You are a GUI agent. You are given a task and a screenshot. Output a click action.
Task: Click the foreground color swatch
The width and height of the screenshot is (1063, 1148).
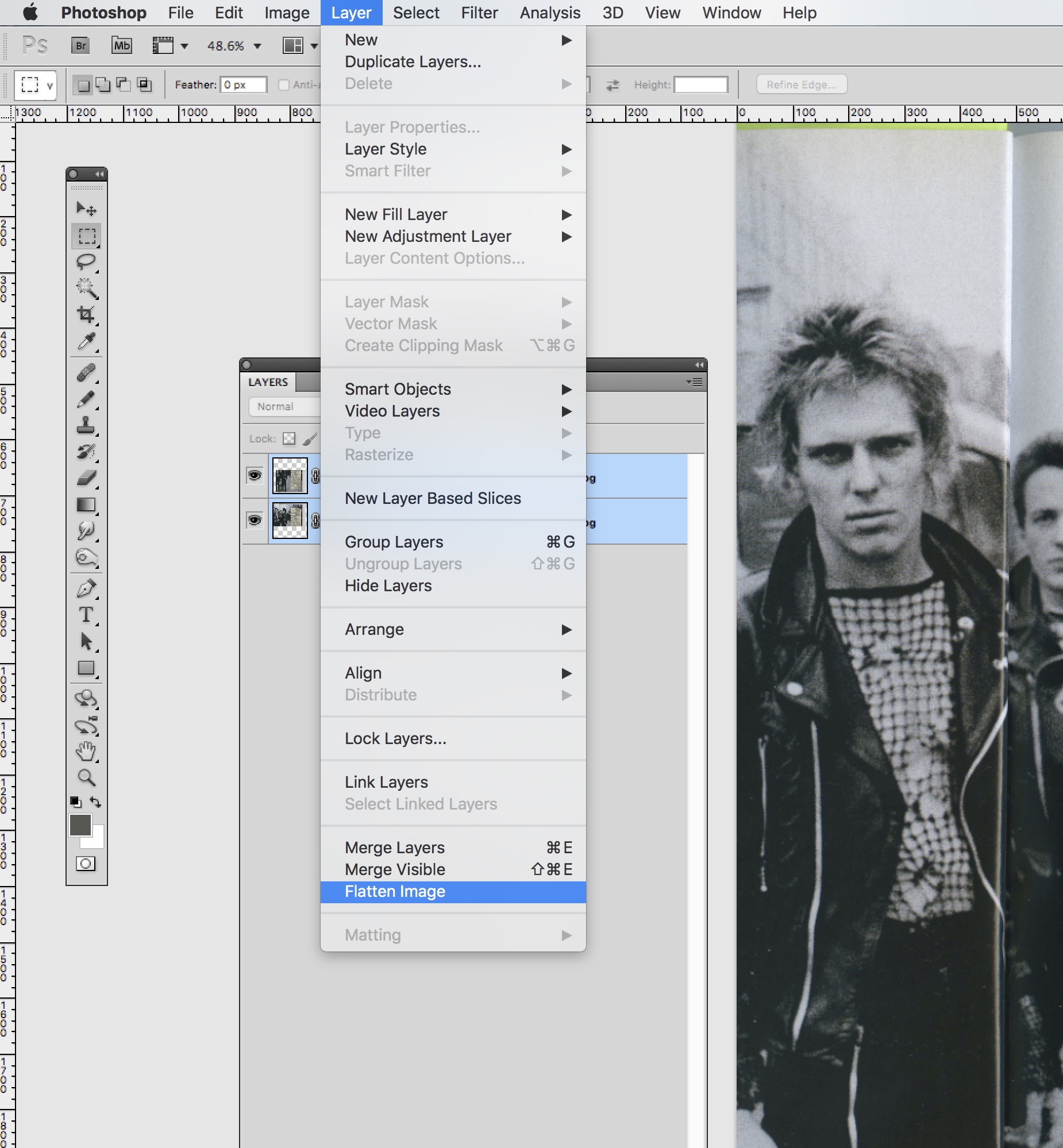pos(80,825)
